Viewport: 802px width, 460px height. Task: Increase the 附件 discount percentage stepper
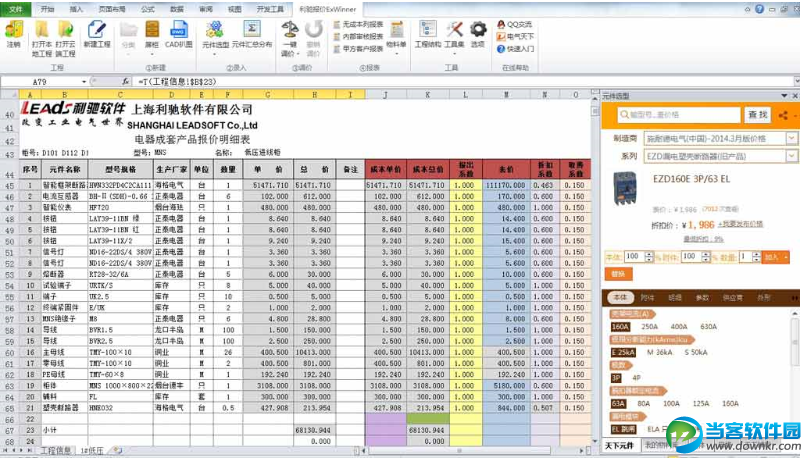point(706,254)
